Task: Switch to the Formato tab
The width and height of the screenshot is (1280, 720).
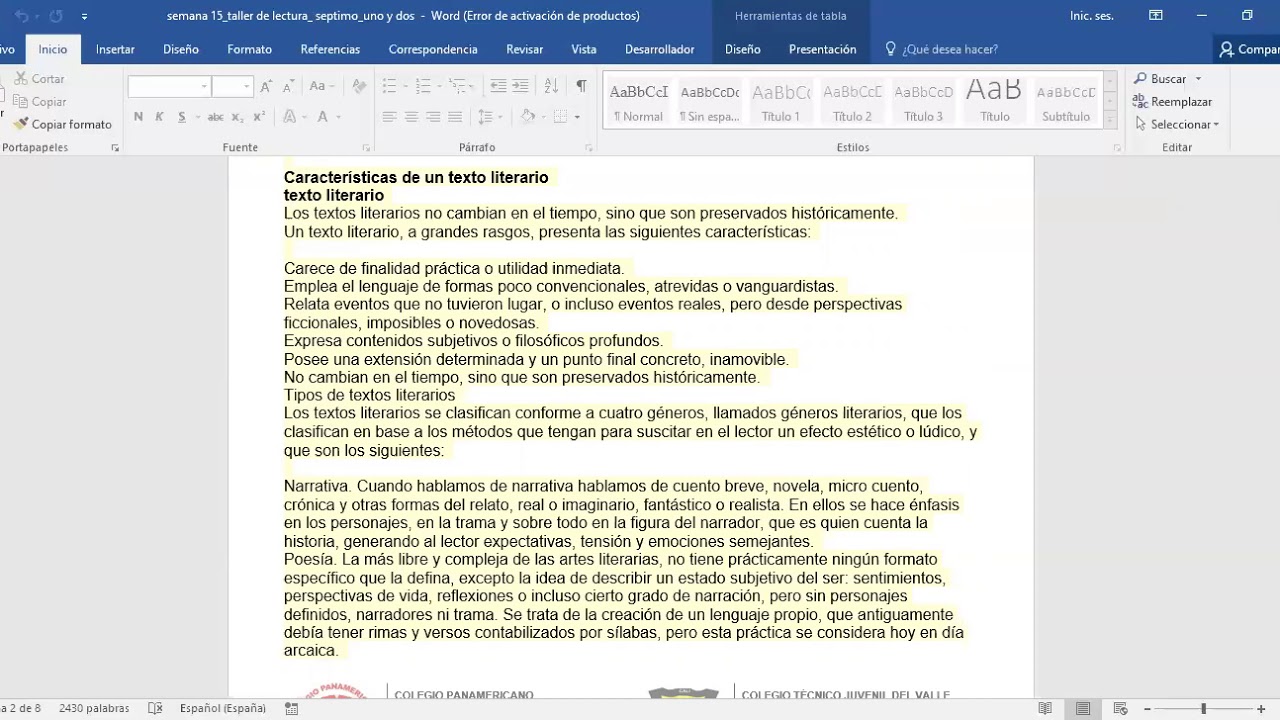Action: click(249, 49)
